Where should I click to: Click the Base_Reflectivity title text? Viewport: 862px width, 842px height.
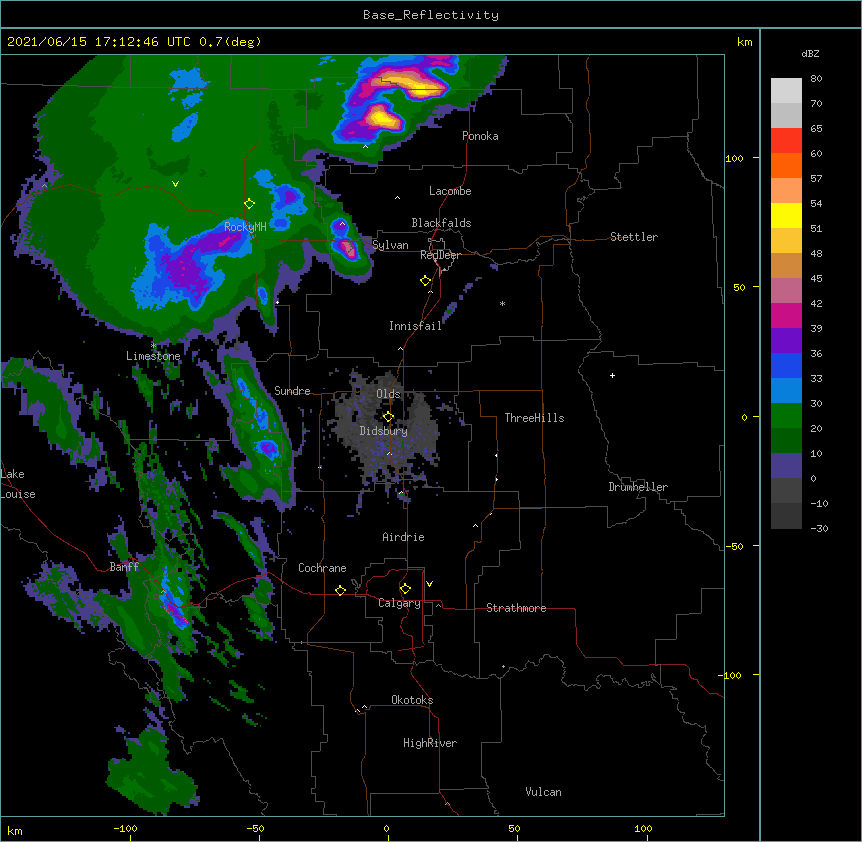tap(431, 15)
